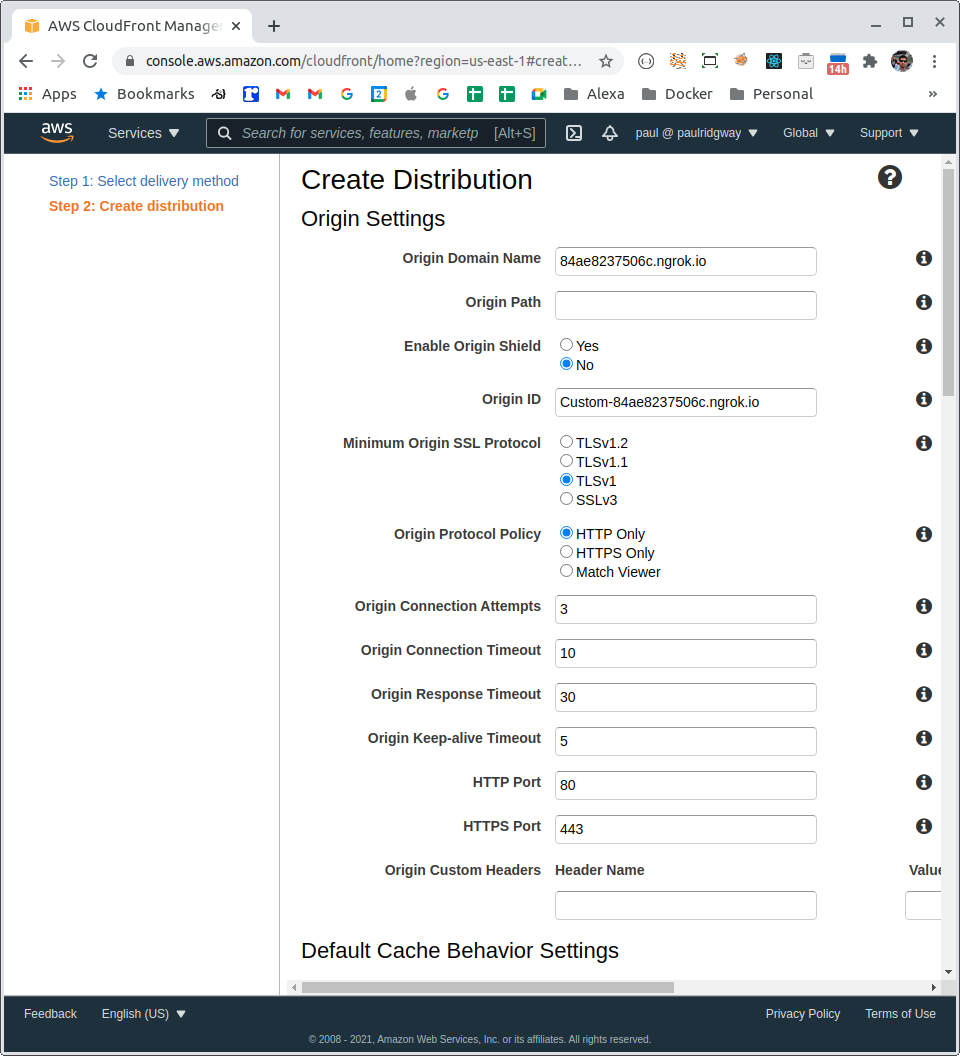
Task: Show info for Enable Origin Shield
Action: (x=924, y=346)
